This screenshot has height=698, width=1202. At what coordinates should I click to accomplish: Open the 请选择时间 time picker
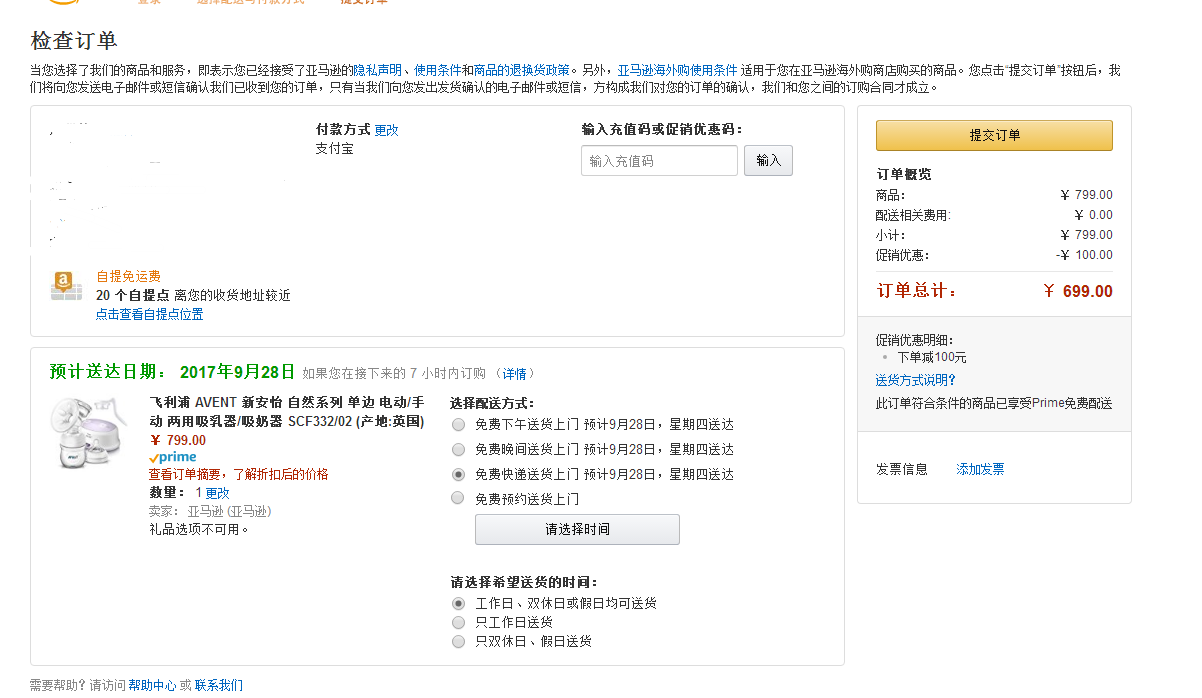[577, 529]
